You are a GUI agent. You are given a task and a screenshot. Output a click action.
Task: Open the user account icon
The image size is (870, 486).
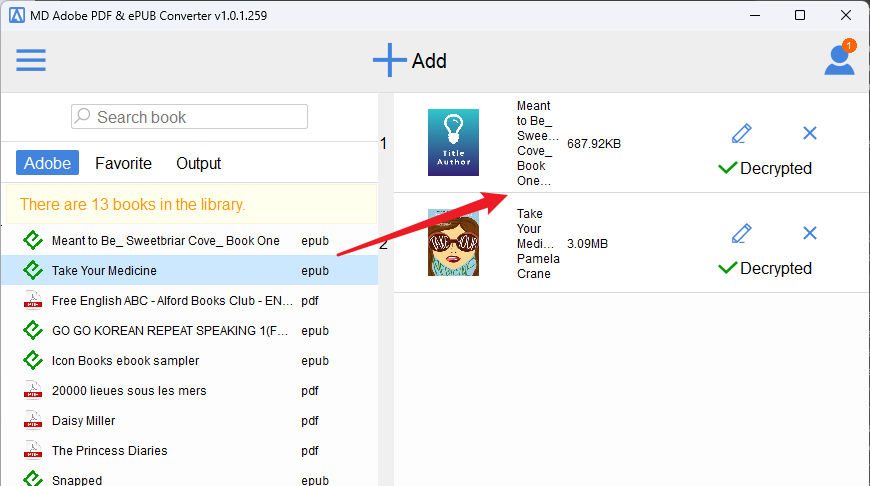tap(839, 60)
